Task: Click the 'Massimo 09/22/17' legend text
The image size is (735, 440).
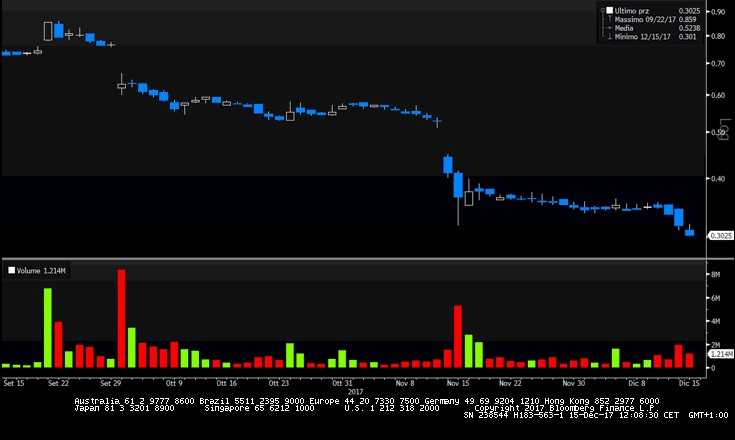Action: [645, 19]
